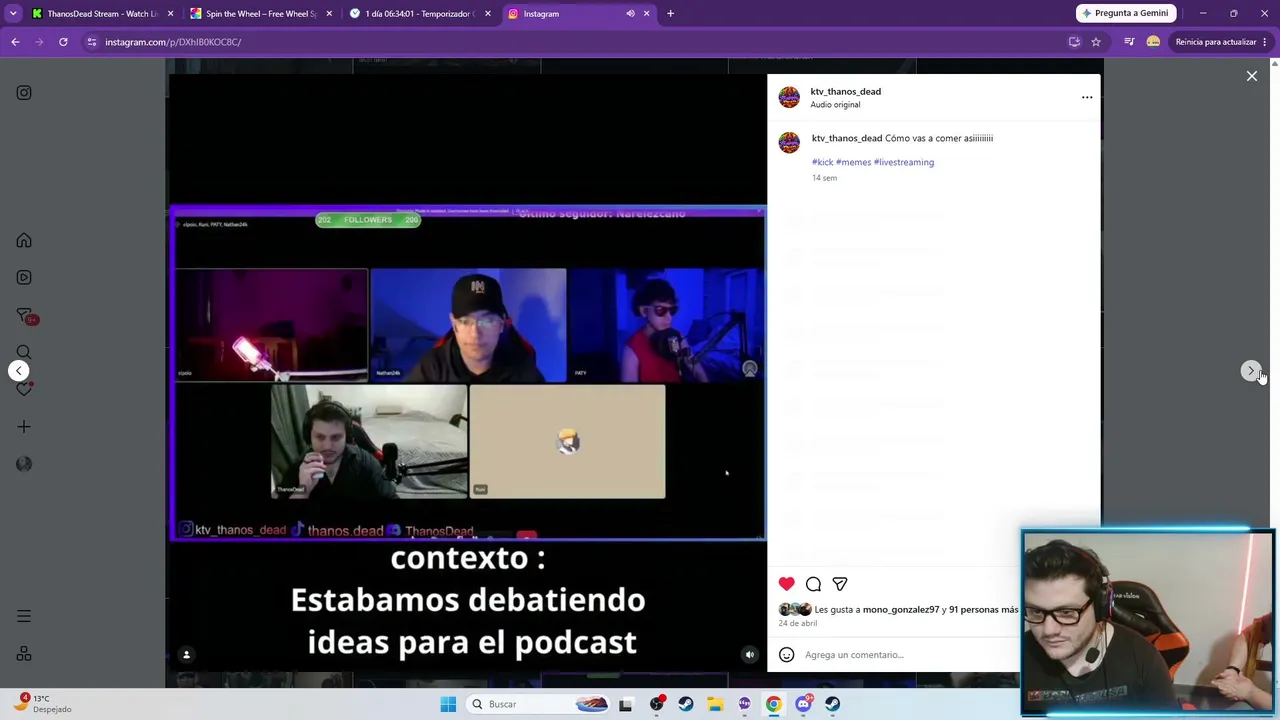Reload the Instagram page
Screen dimensions: 1280x720
pyautogui.click(x=63, y=42)
